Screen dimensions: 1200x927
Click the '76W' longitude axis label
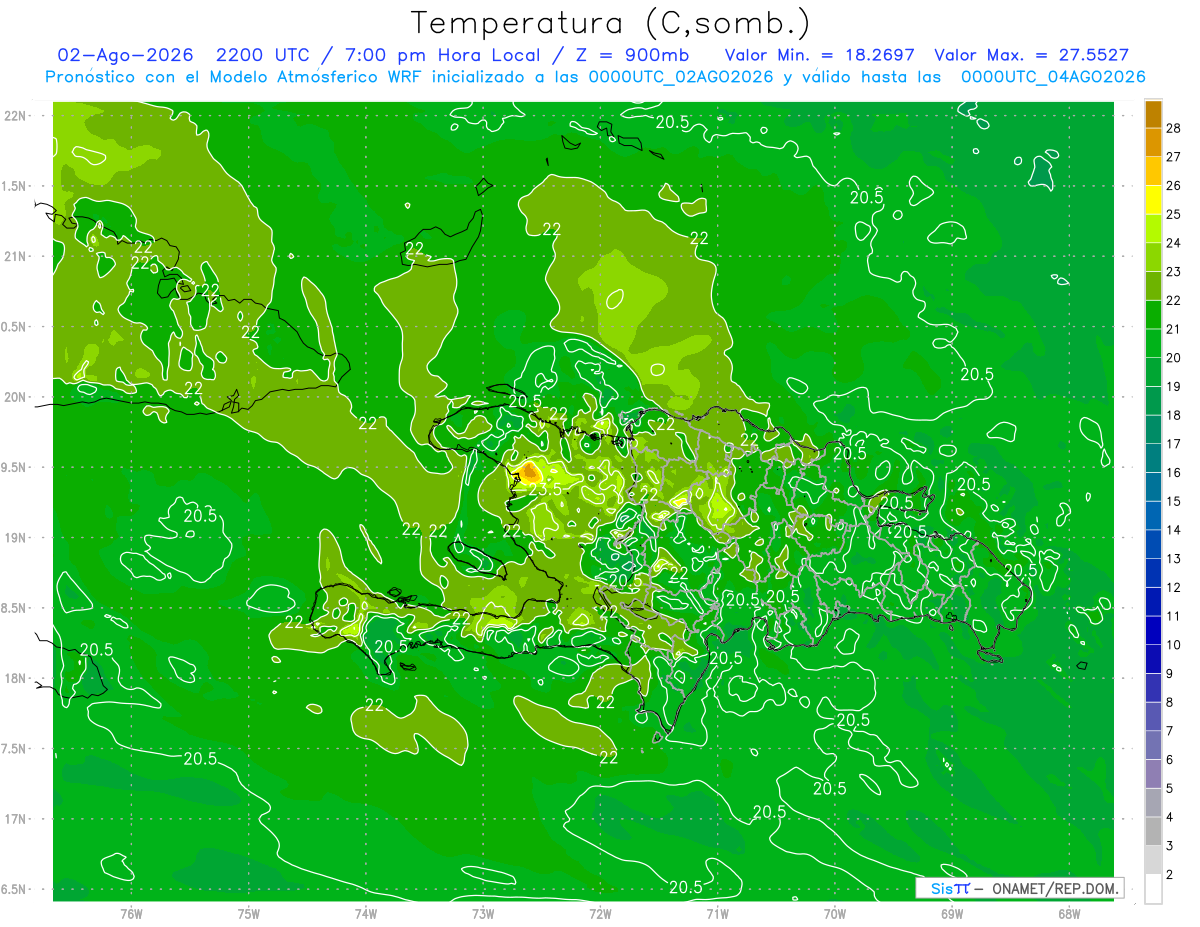[x=131, y=914]
